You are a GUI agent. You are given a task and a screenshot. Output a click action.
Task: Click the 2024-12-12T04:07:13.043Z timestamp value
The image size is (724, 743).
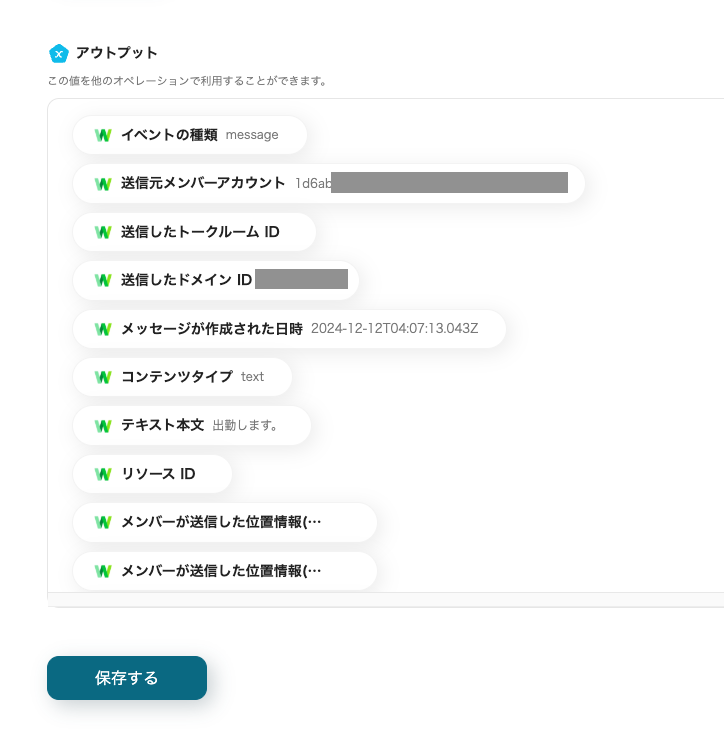tap(395, 328)
